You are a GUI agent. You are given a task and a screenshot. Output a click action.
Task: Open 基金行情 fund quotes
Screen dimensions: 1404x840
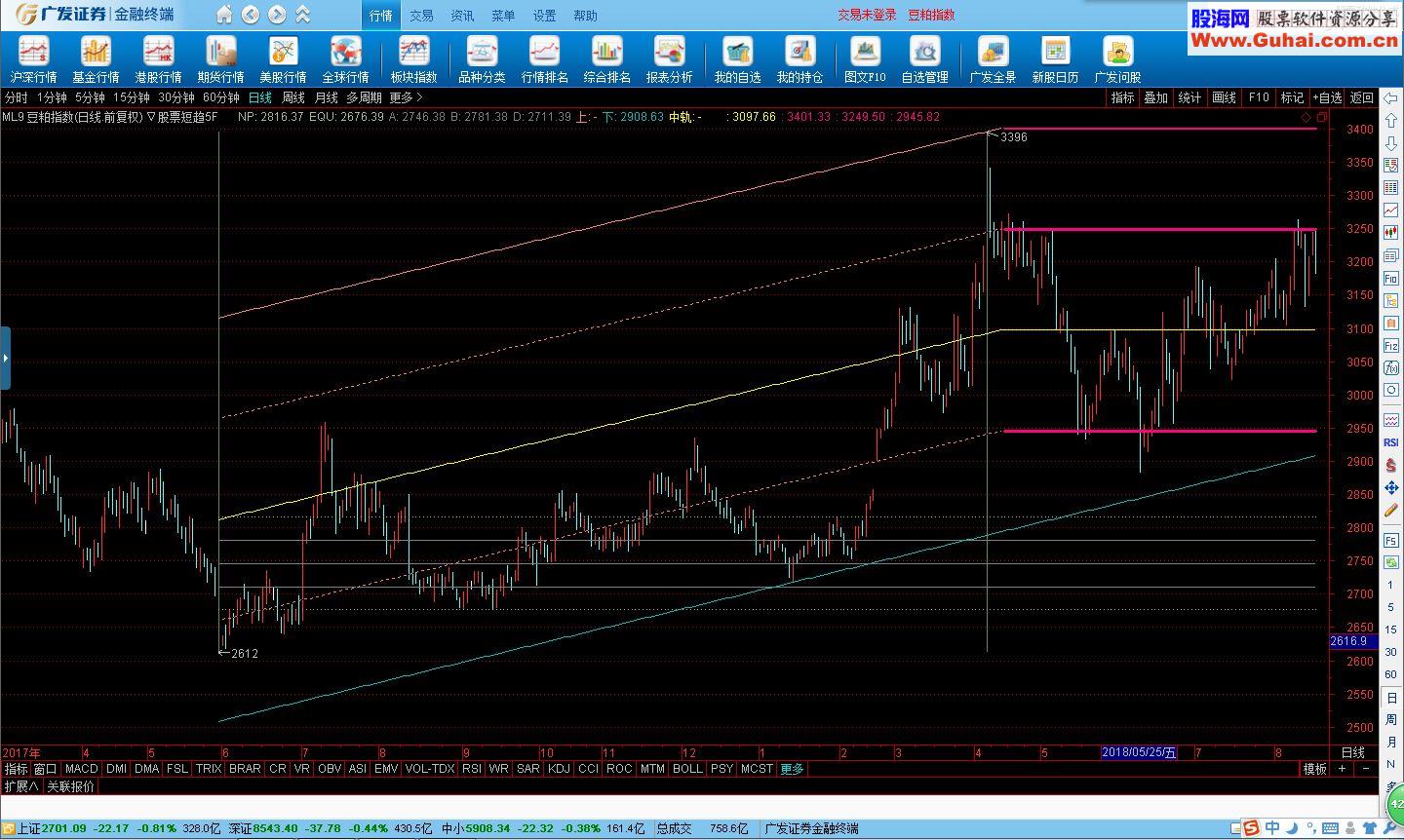tap(96, 60)
